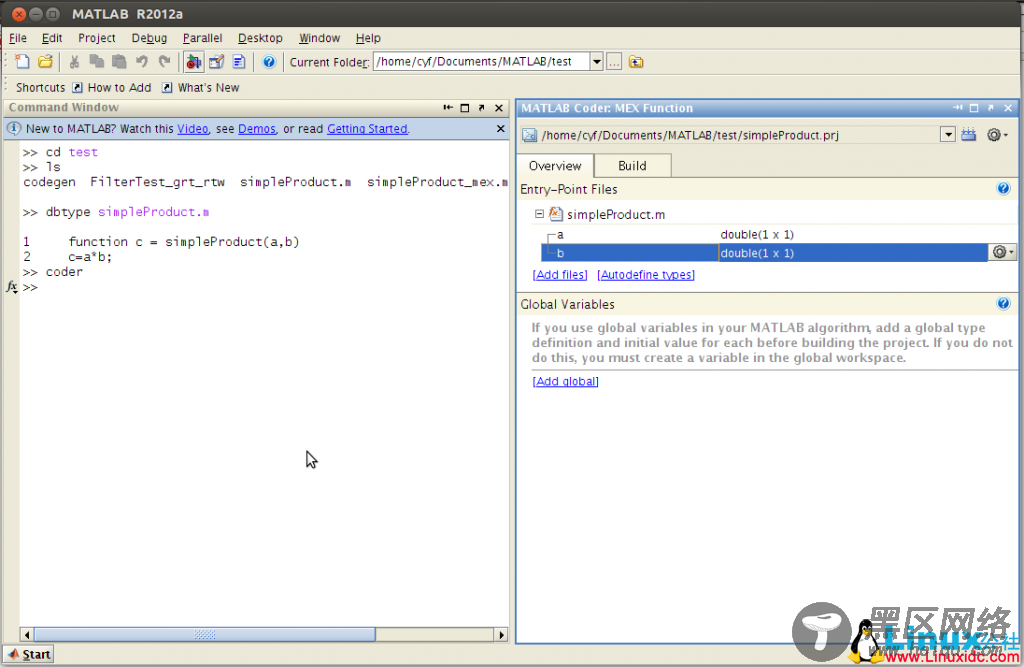Open Profiler toolbar icon
This screenshot has height=667, width=1024.
(x=239, y=62)
